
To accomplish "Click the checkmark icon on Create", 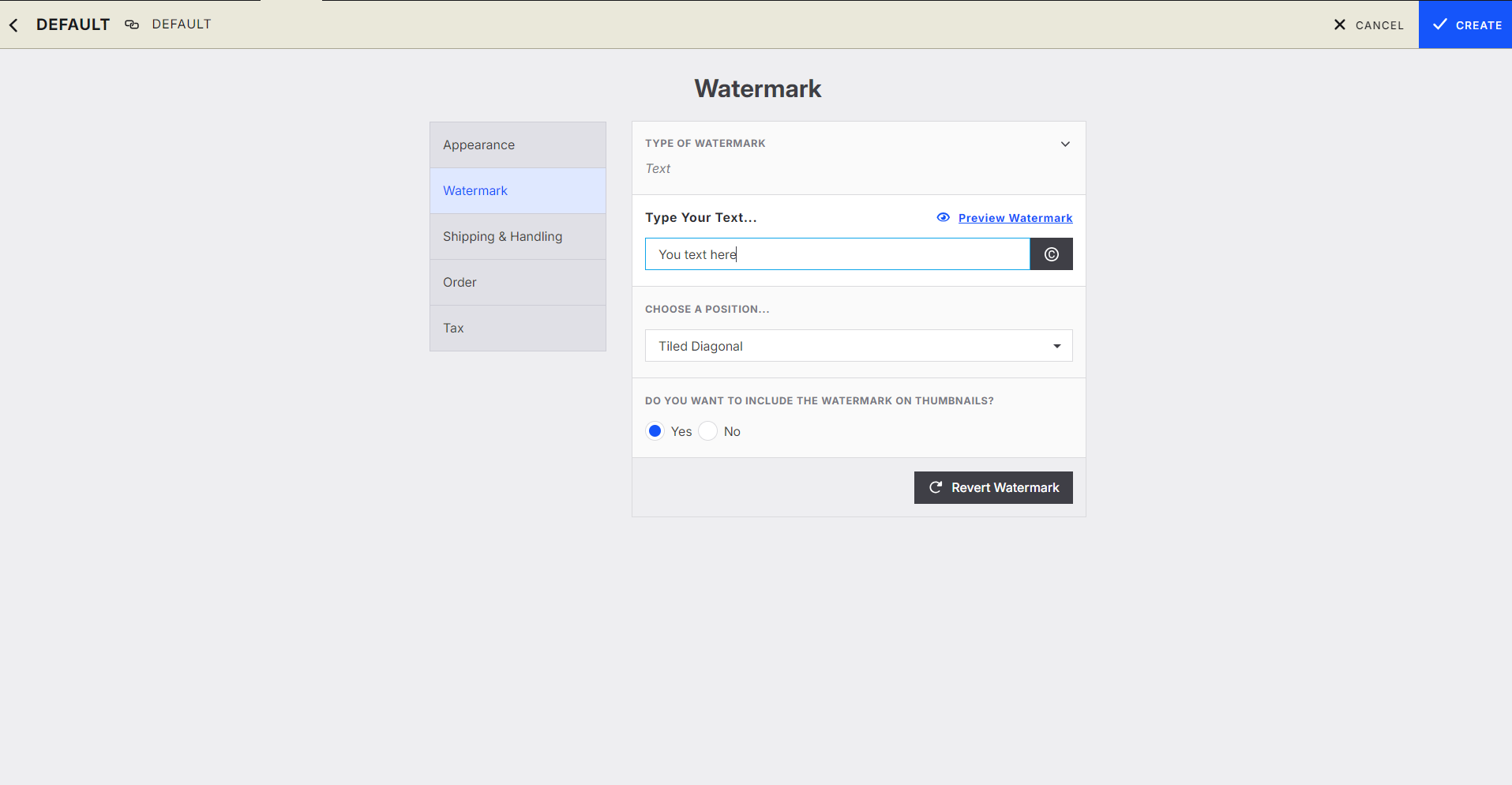I will point(1439,24).
